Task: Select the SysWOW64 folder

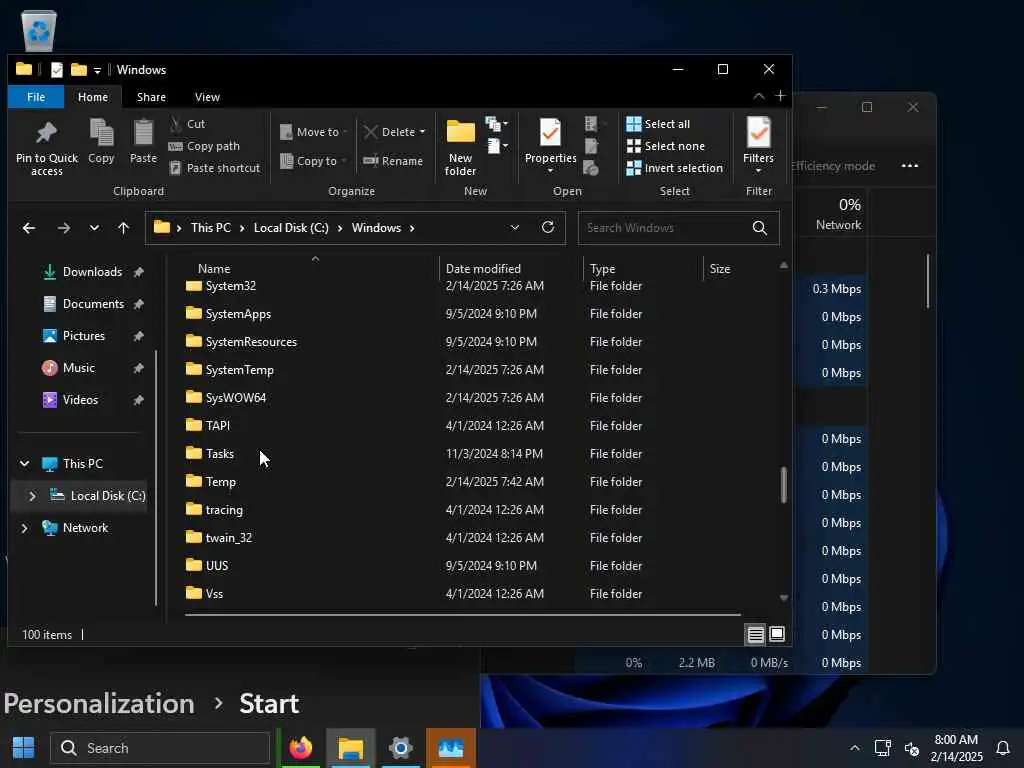Action: (x=235, y=398)
